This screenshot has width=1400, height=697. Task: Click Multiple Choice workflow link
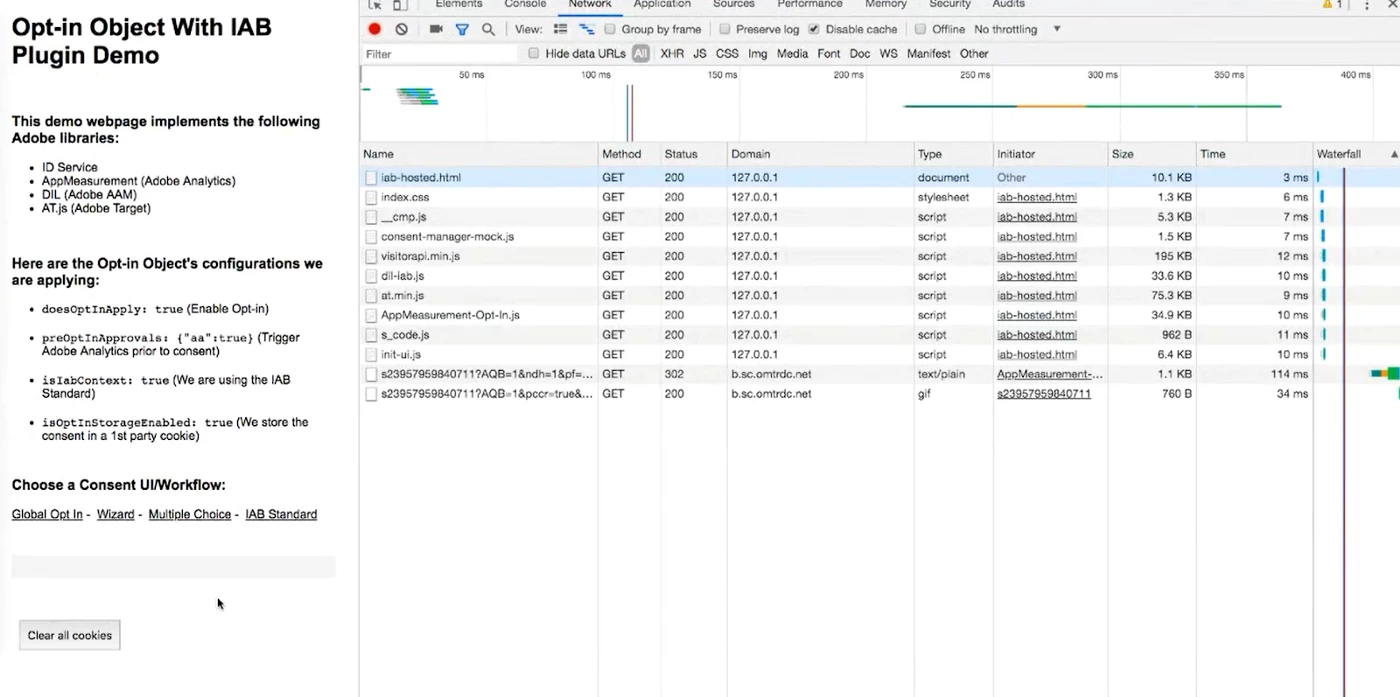[x=190, y=515]
